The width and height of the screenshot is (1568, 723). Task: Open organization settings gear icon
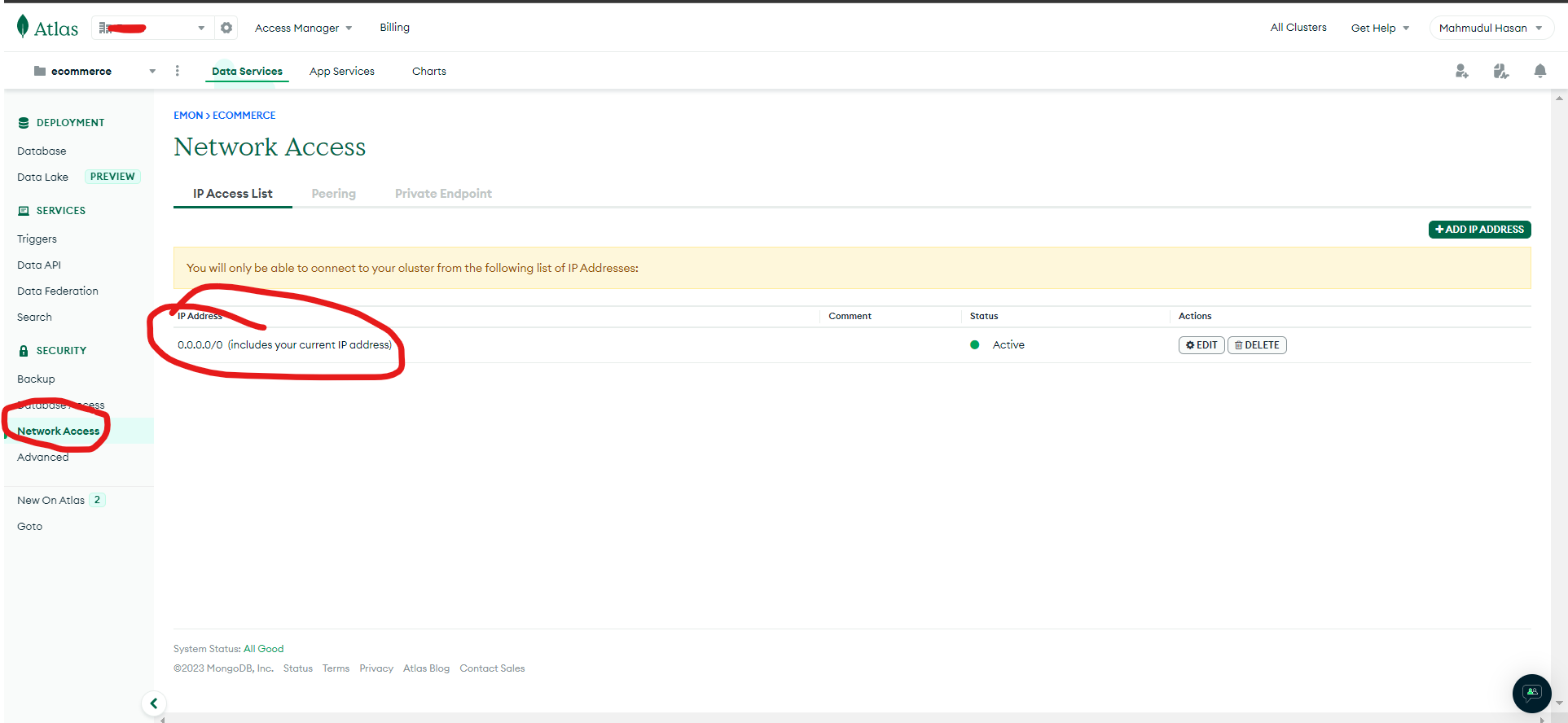[x=226, y=28]
